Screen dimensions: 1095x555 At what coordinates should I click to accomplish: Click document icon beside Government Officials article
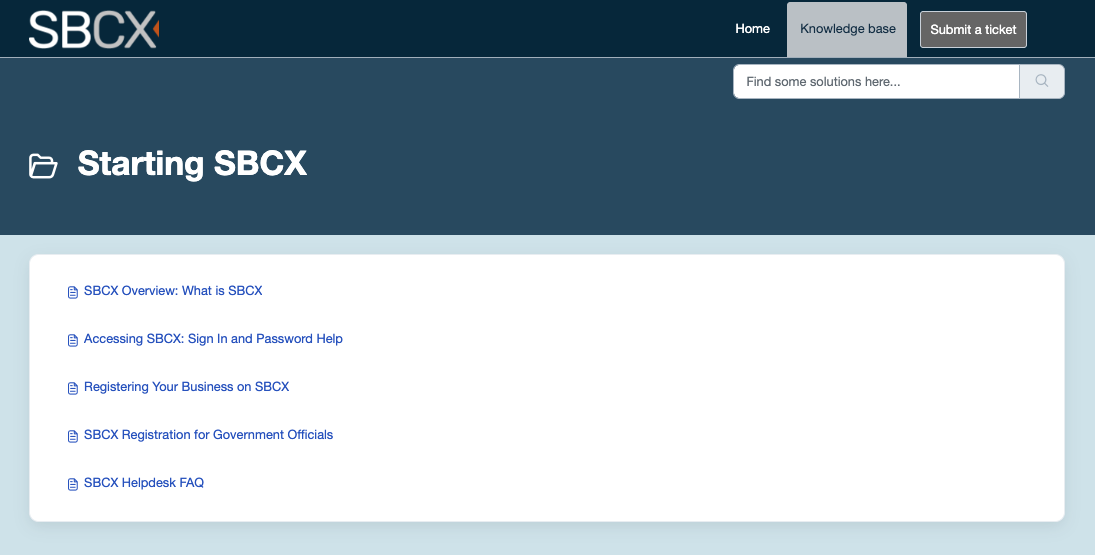(x=73, y=436)
